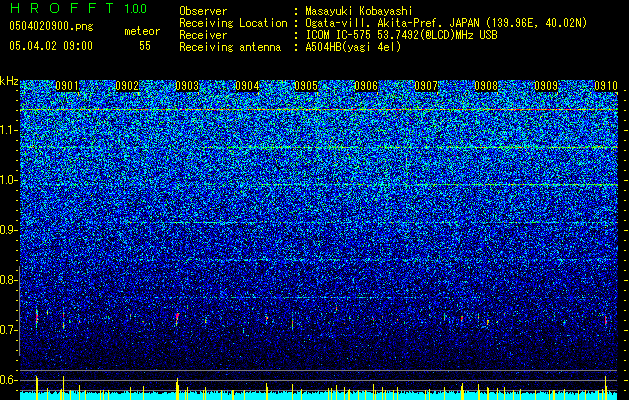Click the 0907 time marker
The image size is (629, 400).
[426, 86]
